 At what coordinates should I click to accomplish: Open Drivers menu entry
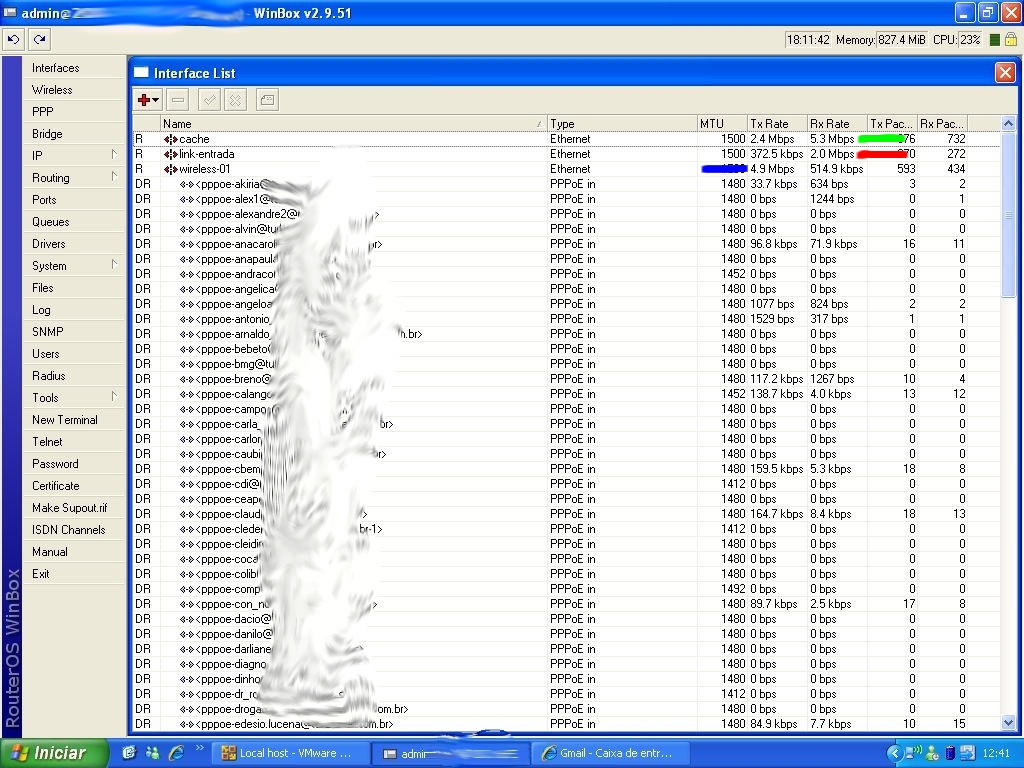[74, 244]
